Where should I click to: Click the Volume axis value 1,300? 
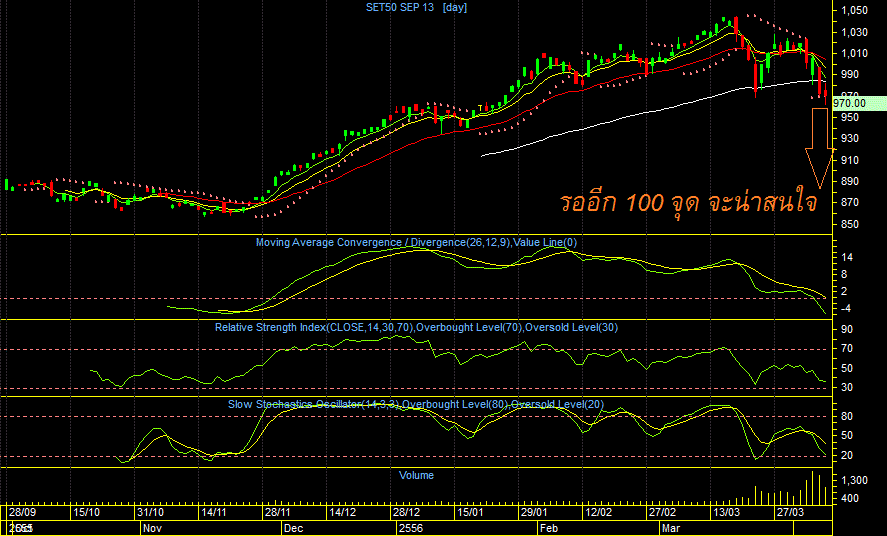[x=855, y=481]
